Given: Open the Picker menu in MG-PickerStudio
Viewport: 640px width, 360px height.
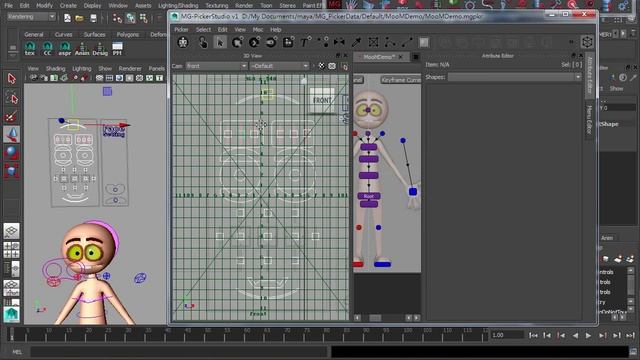Looking at the screenshot, I should tap(181, 30).
